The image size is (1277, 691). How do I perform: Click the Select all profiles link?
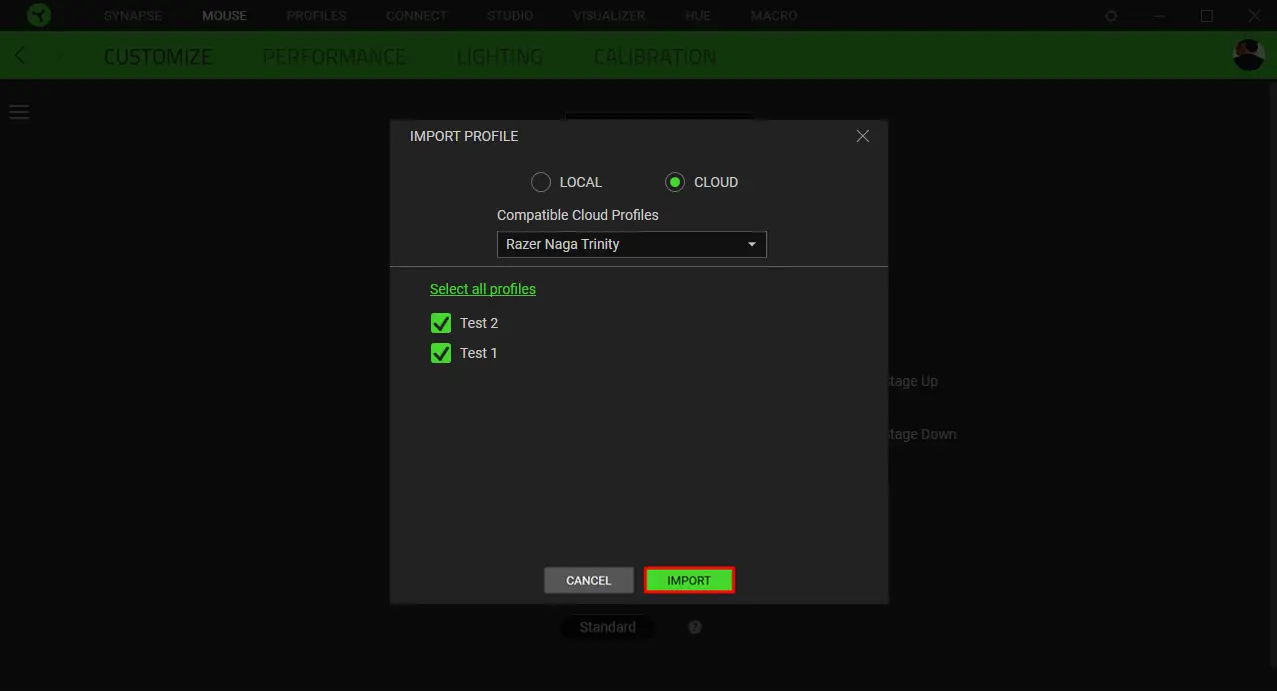point(483,288)
